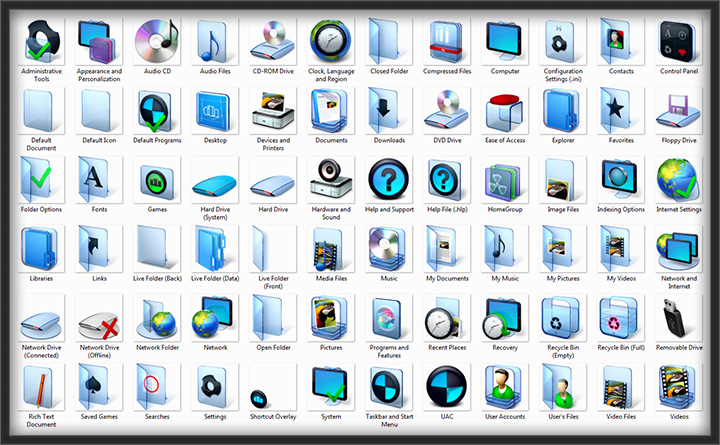Select the My Pictures icon
The image size is (720, 445).
[x=562, y=249]
